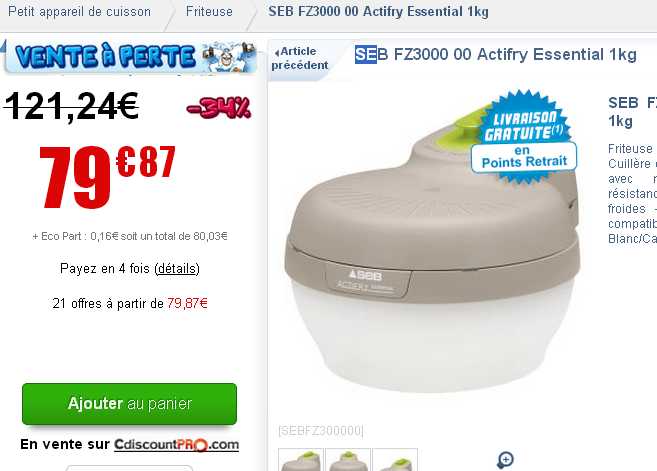
Task: View 21 offres à partir de link
Action: click(130, 303)
